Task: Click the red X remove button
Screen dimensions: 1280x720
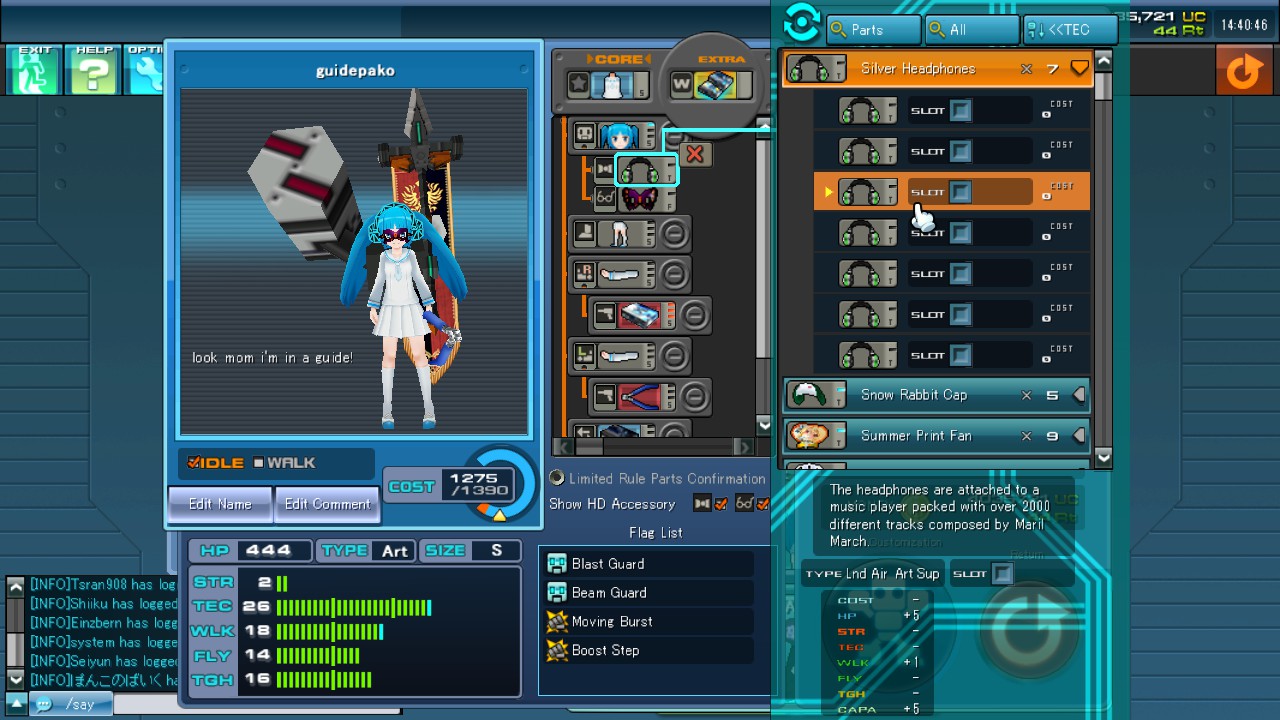Action: click(x=695, y=154)
